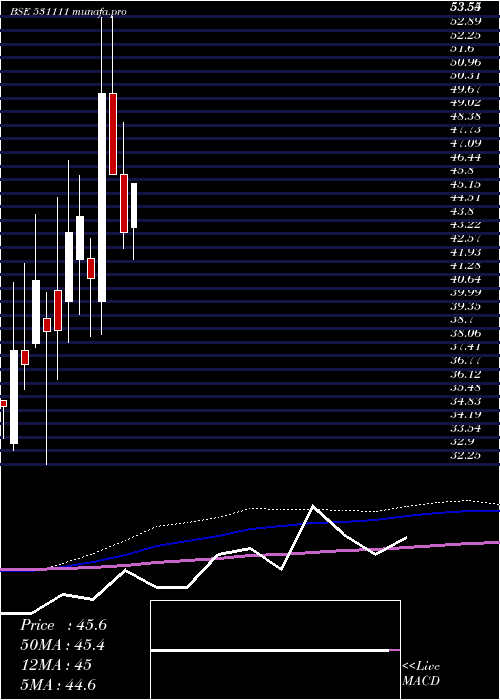Click the 43.22 price axis label
Viewport: 500px width, 700px height.
pyautogui.click(x=466, y=225)
